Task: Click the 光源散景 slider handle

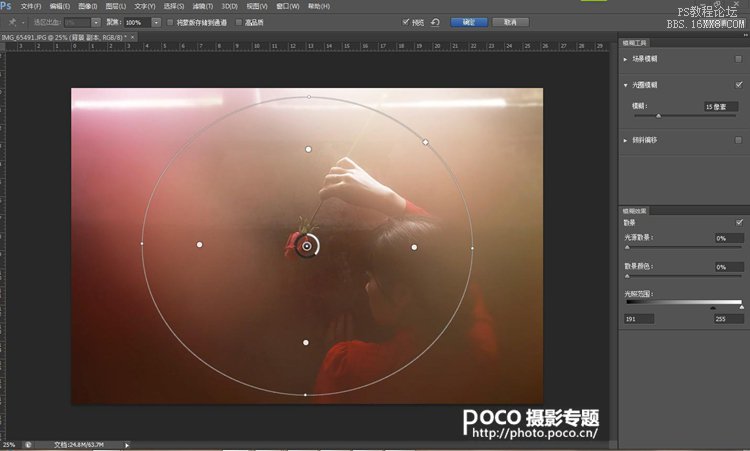Action: pos(628,247)
